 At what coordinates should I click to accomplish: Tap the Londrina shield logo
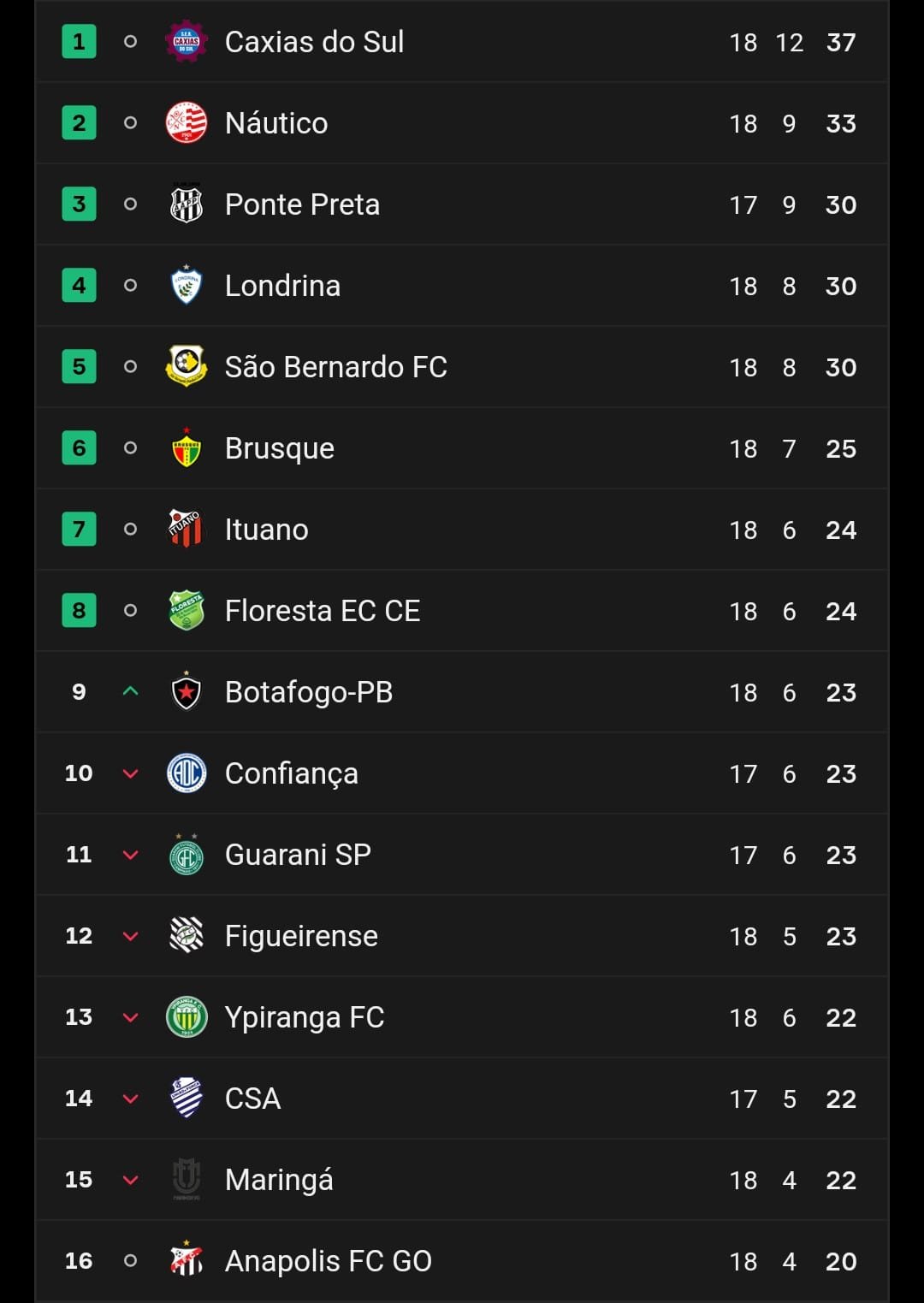click(x=187, y=286)
